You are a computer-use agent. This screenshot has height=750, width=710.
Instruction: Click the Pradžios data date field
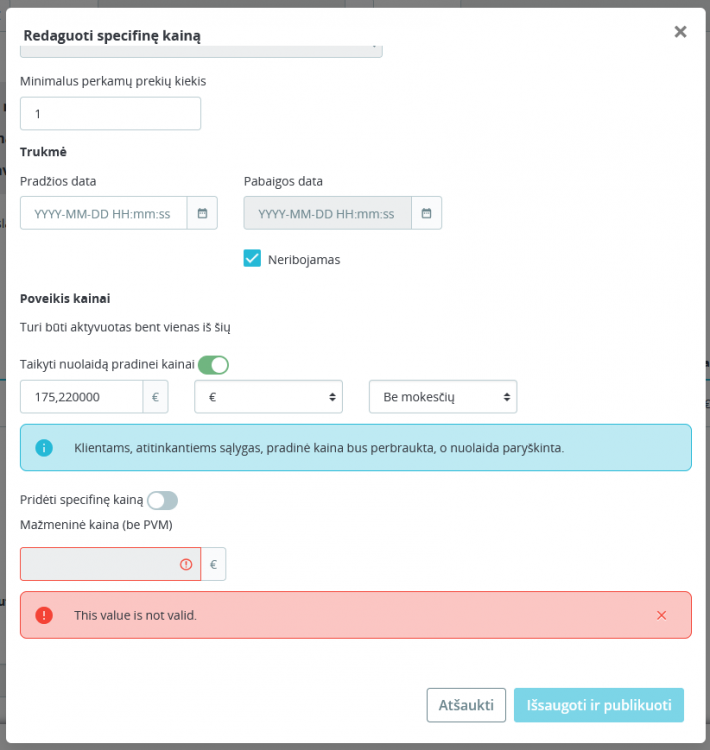(x=103, y=213)
